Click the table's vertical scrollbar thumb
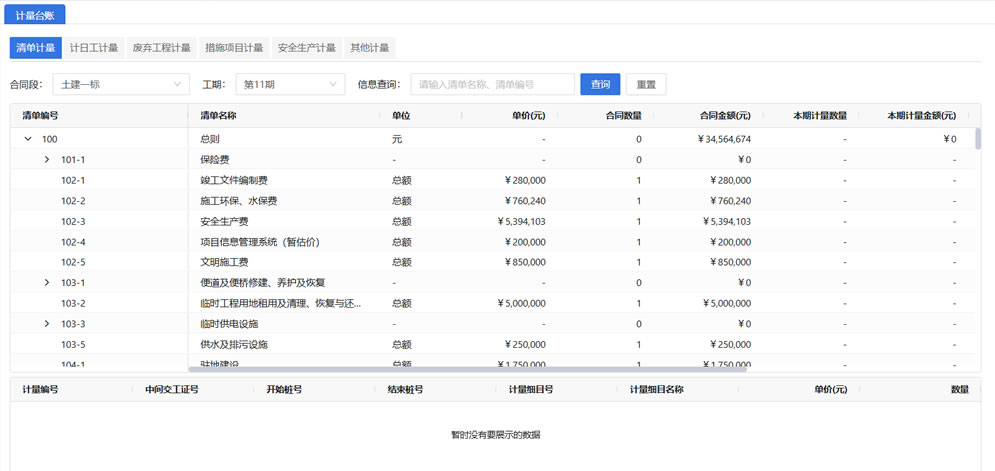Image resolution: width=995 pixels, height=471 pixels. click(x=977, y=137)
